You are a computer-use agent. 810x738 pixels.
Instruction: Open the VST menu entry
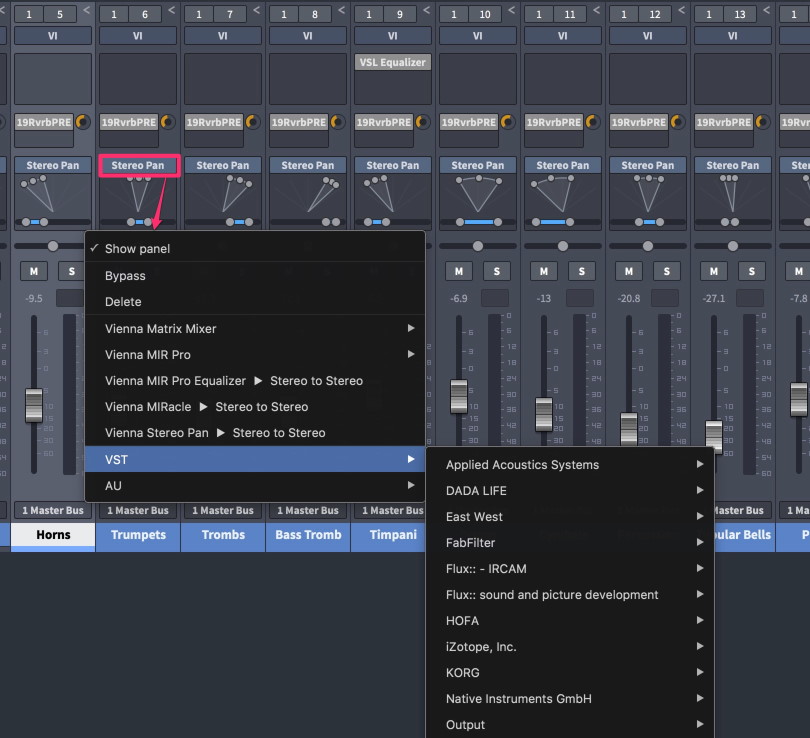coord(255,459)
